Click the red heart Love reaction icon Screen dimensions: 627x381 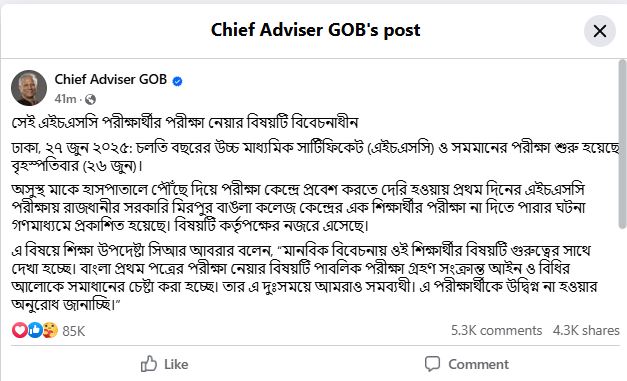(19, 330)
